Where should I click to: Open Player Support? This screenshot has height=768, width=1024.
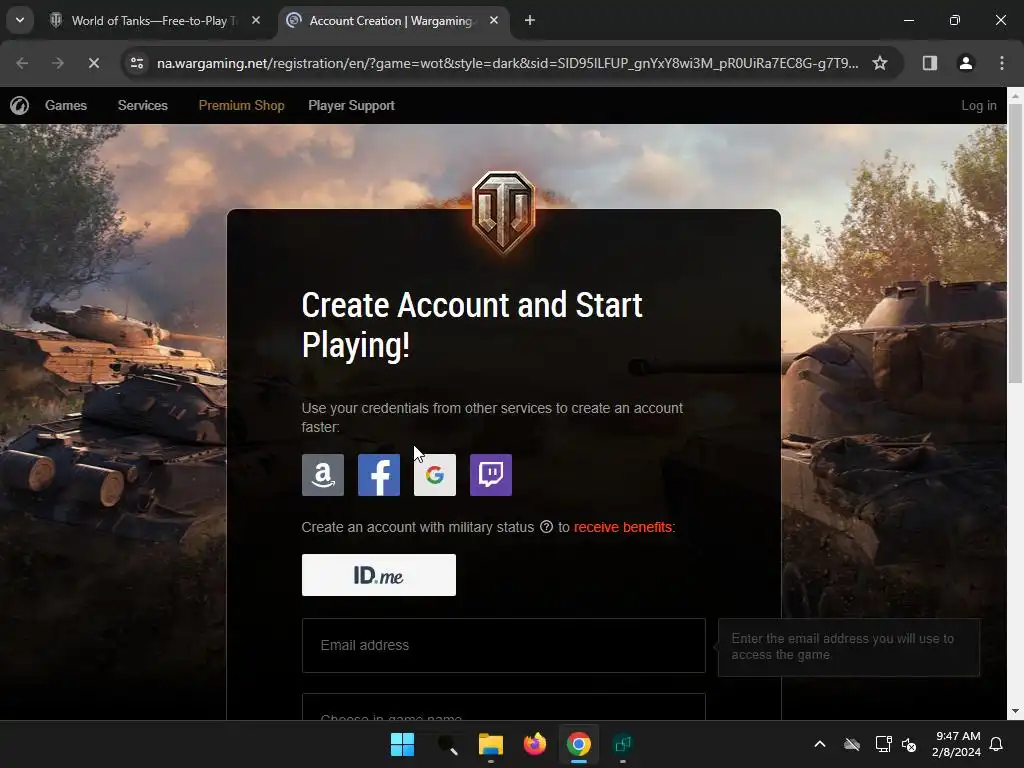coord(351,105)
